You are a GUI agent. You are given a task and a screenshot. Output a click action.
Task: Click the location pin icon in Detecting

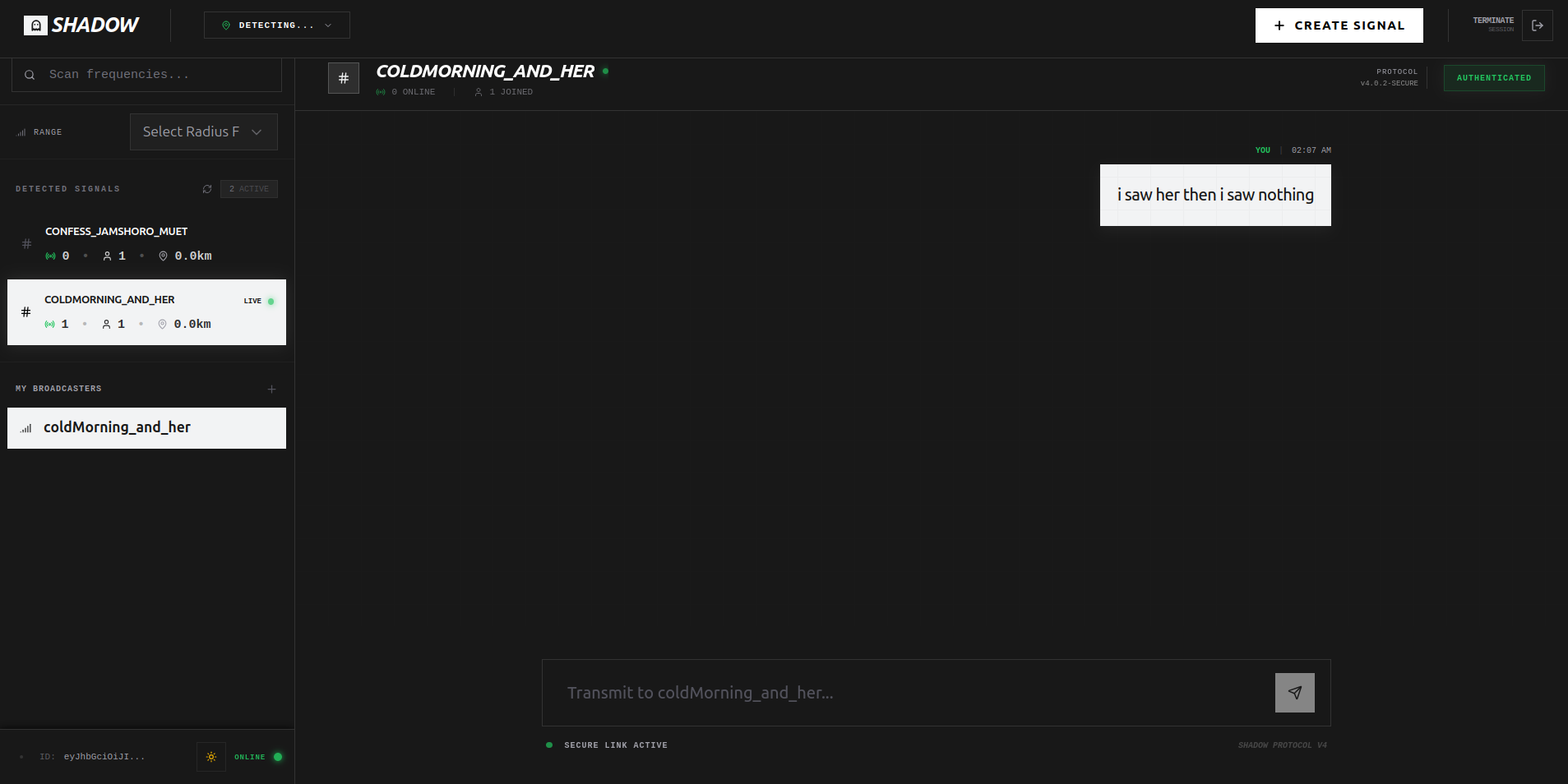click(x=225, y=25)
